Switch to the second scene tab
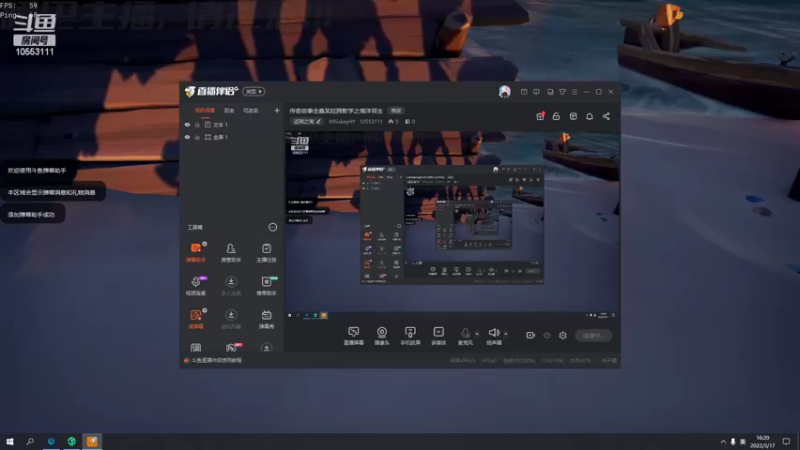This screenshot has width=800, height=450. click(x=229, y=110)
